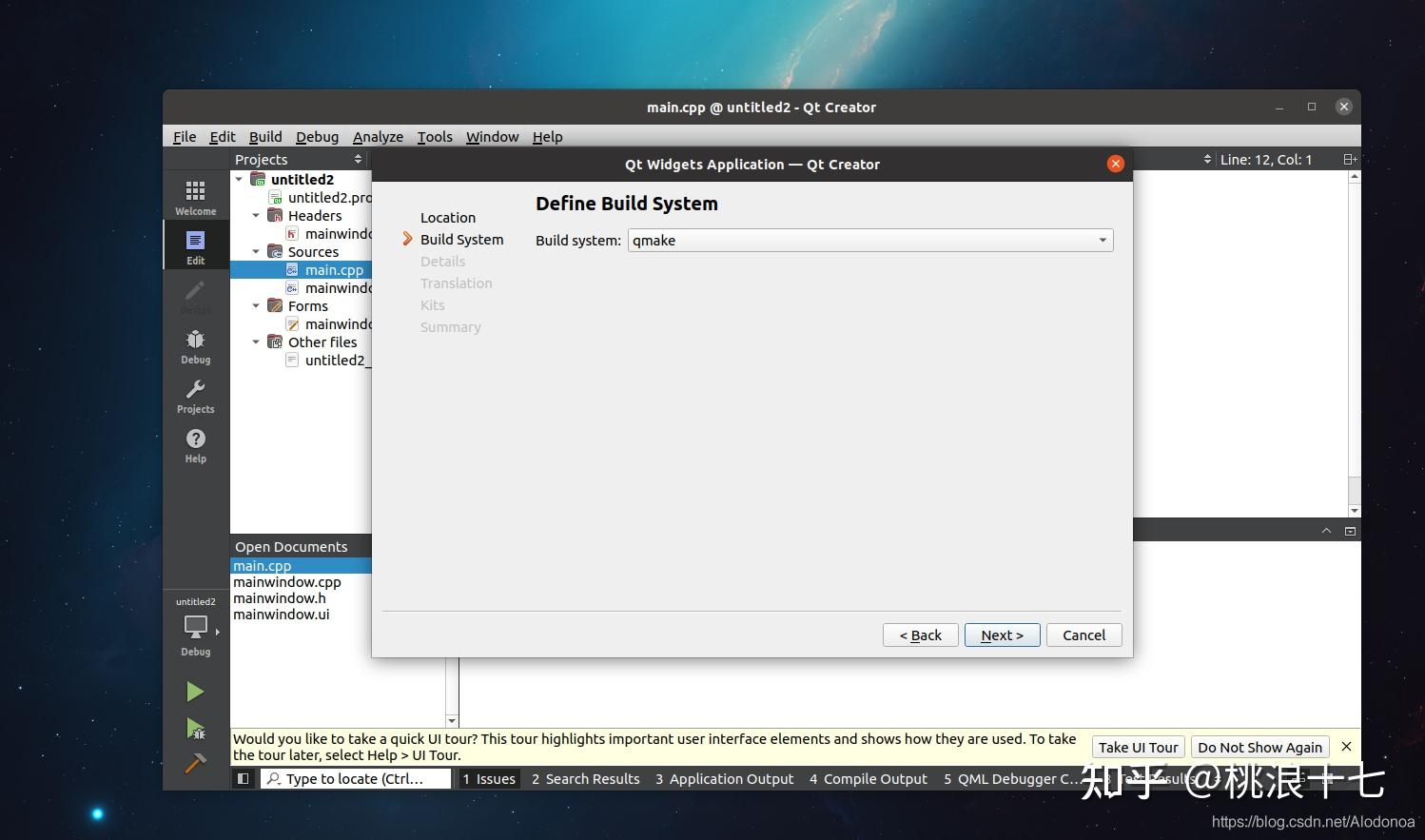1425x840 pixels.
Task: Click Next in the Define Build System dialog
Action: pos(1002,635)
